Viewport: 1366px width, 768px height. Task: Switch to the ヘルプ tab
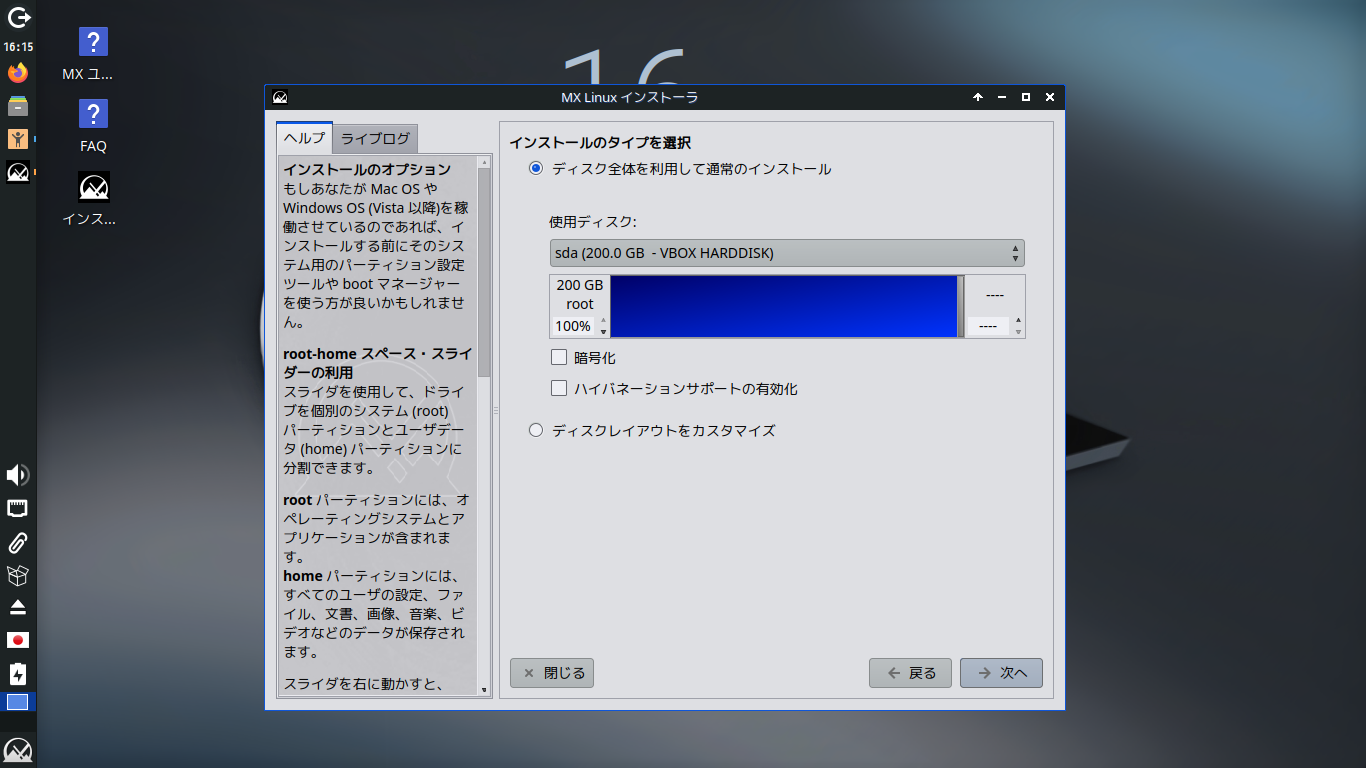tap(304, 138)
